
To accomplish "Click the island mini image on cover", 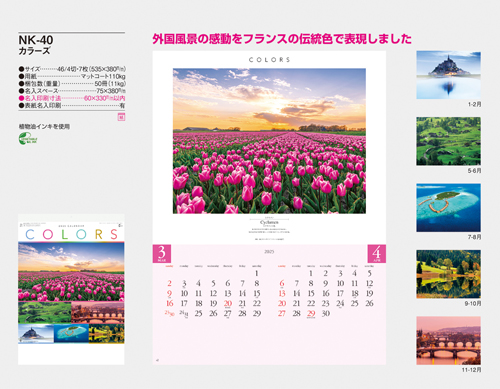I will tap(71, 333).
